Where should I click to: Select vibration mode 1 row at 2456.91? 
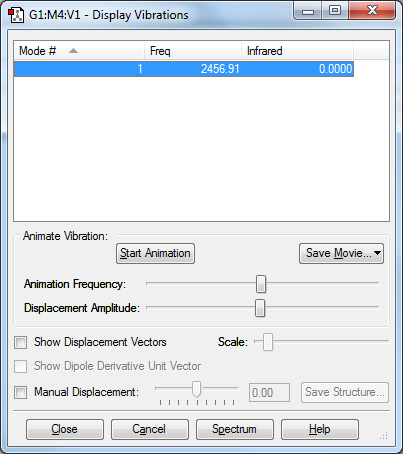click(x=184, y=69)
